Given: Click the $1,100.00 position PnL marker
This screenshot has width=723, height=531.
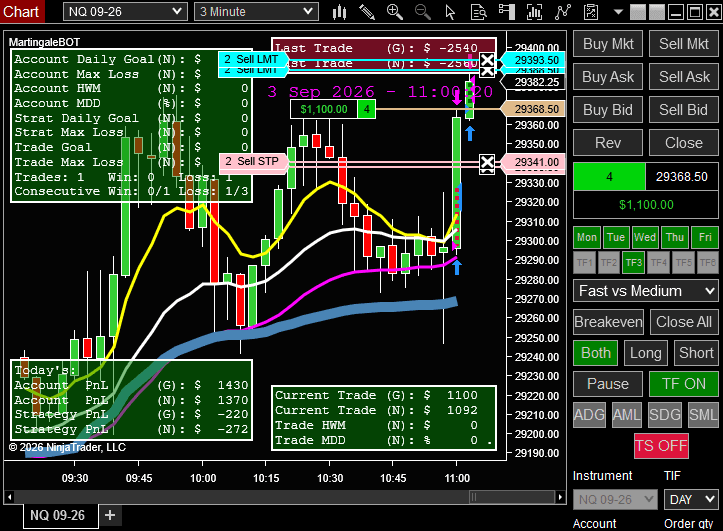Looking at the screenshot, I should click(324, 109).
